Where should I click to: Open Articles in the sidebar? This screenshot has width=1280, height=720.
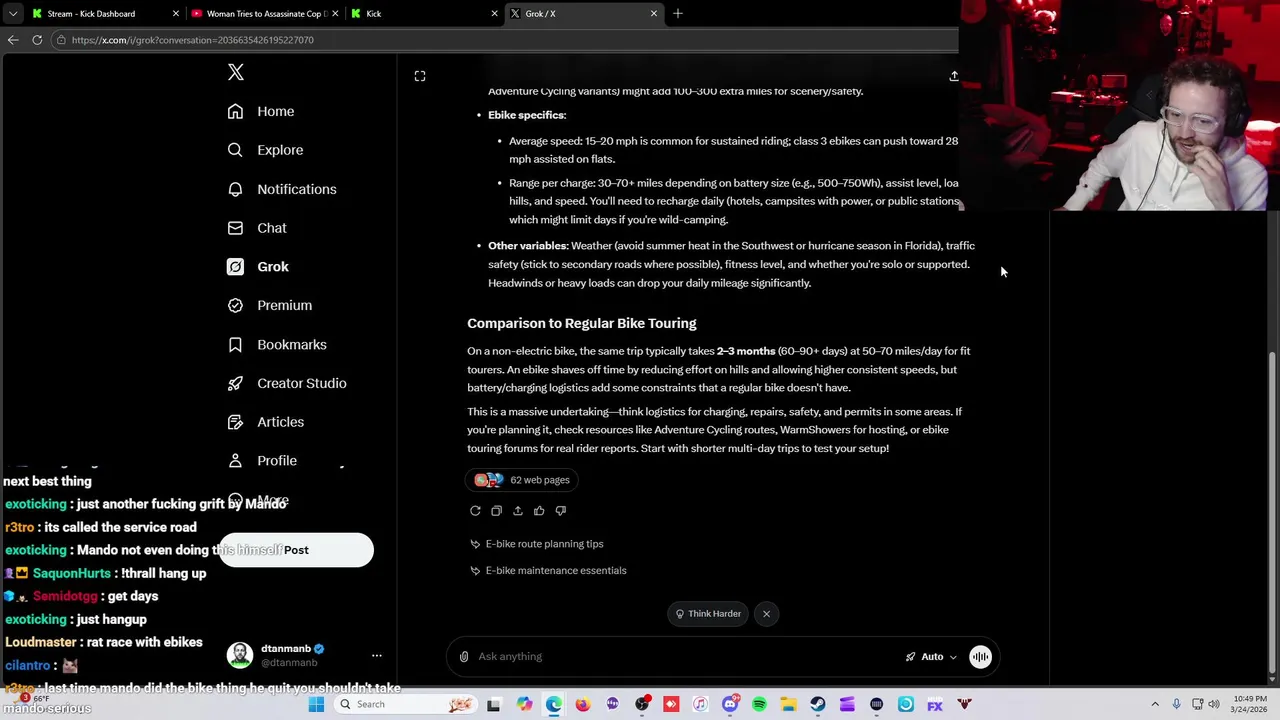(x=266, y=422)
